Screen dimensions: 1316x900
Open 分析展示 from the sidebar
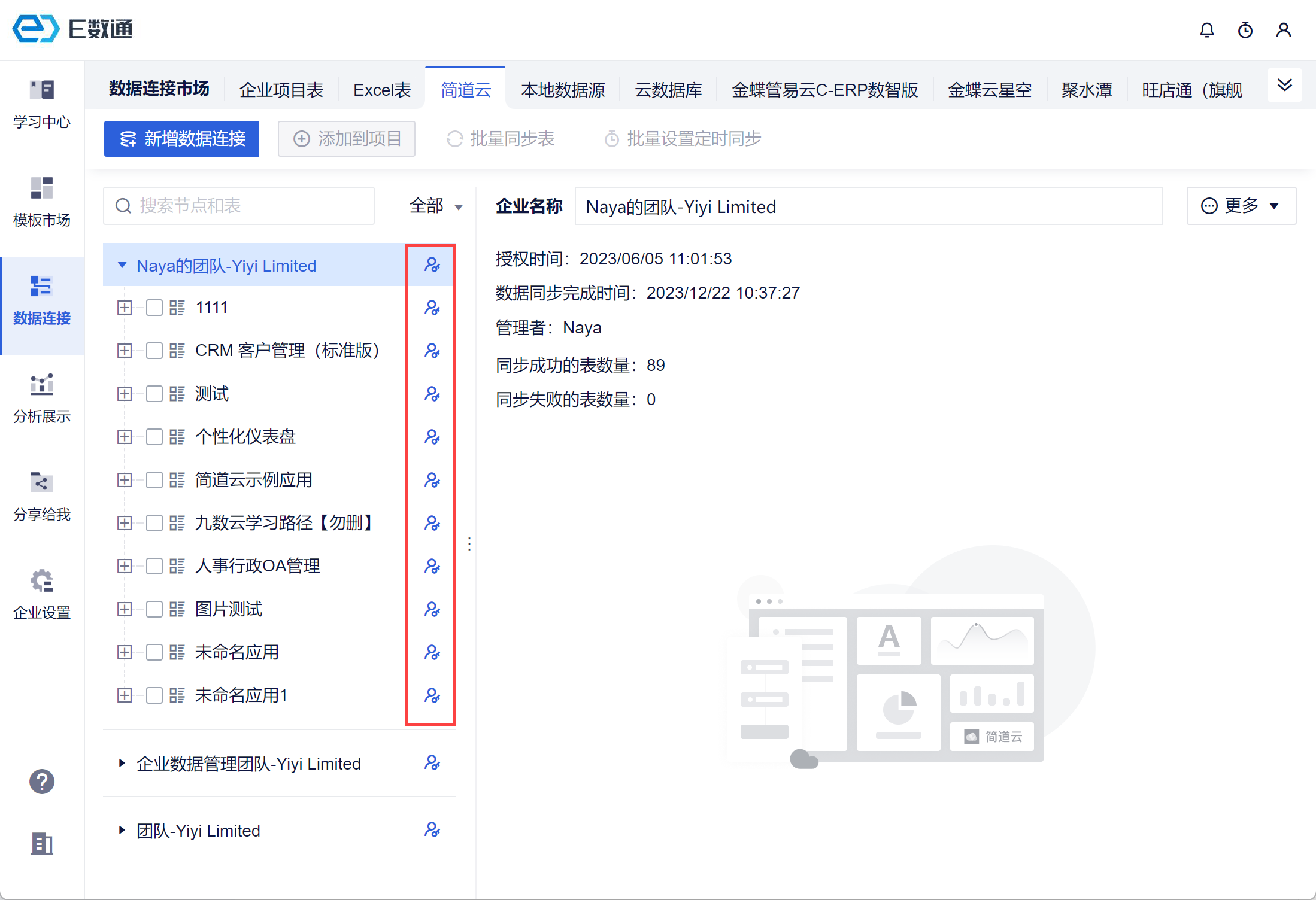41,399
